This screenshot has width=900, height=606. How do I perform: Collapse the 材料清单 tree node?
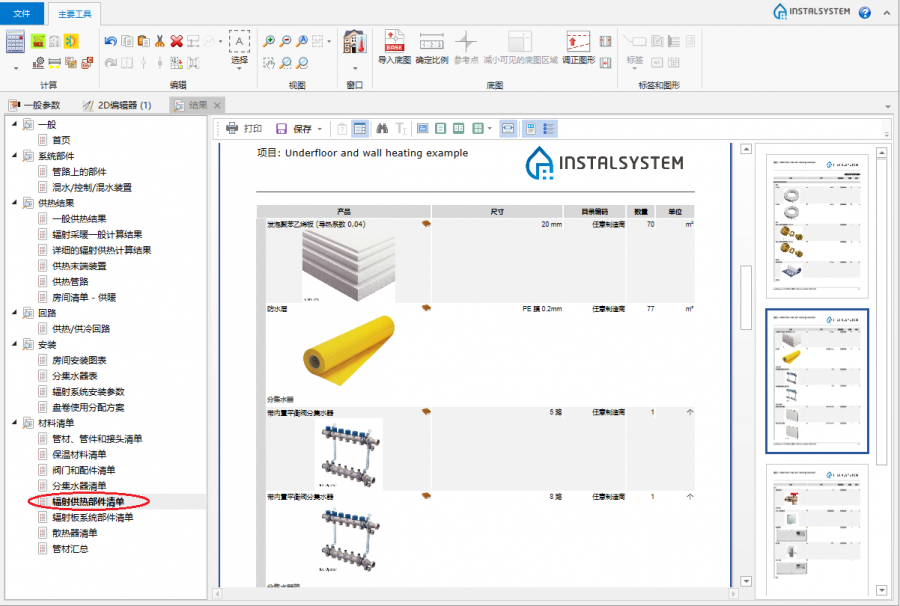coord(14,423)
